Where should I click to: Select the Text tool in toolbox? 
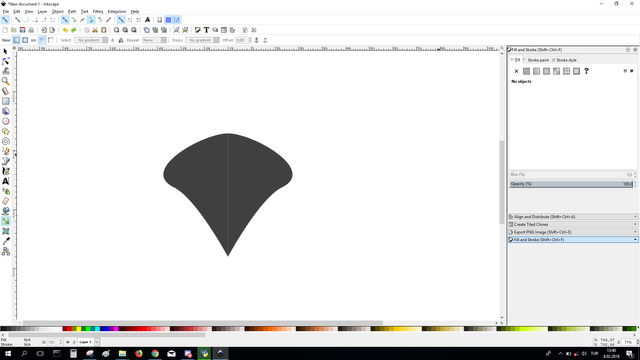click(5, 181)
